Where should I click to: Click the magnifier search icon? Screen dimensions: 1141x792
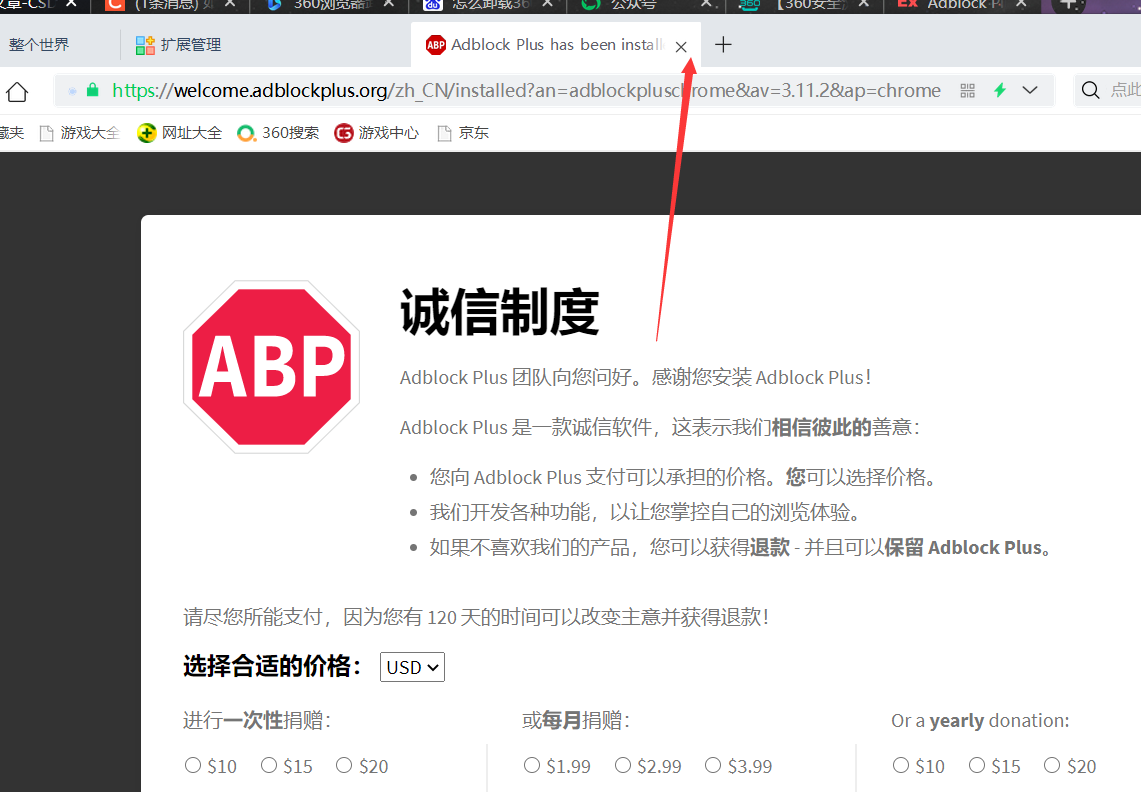pos(1090,90)
